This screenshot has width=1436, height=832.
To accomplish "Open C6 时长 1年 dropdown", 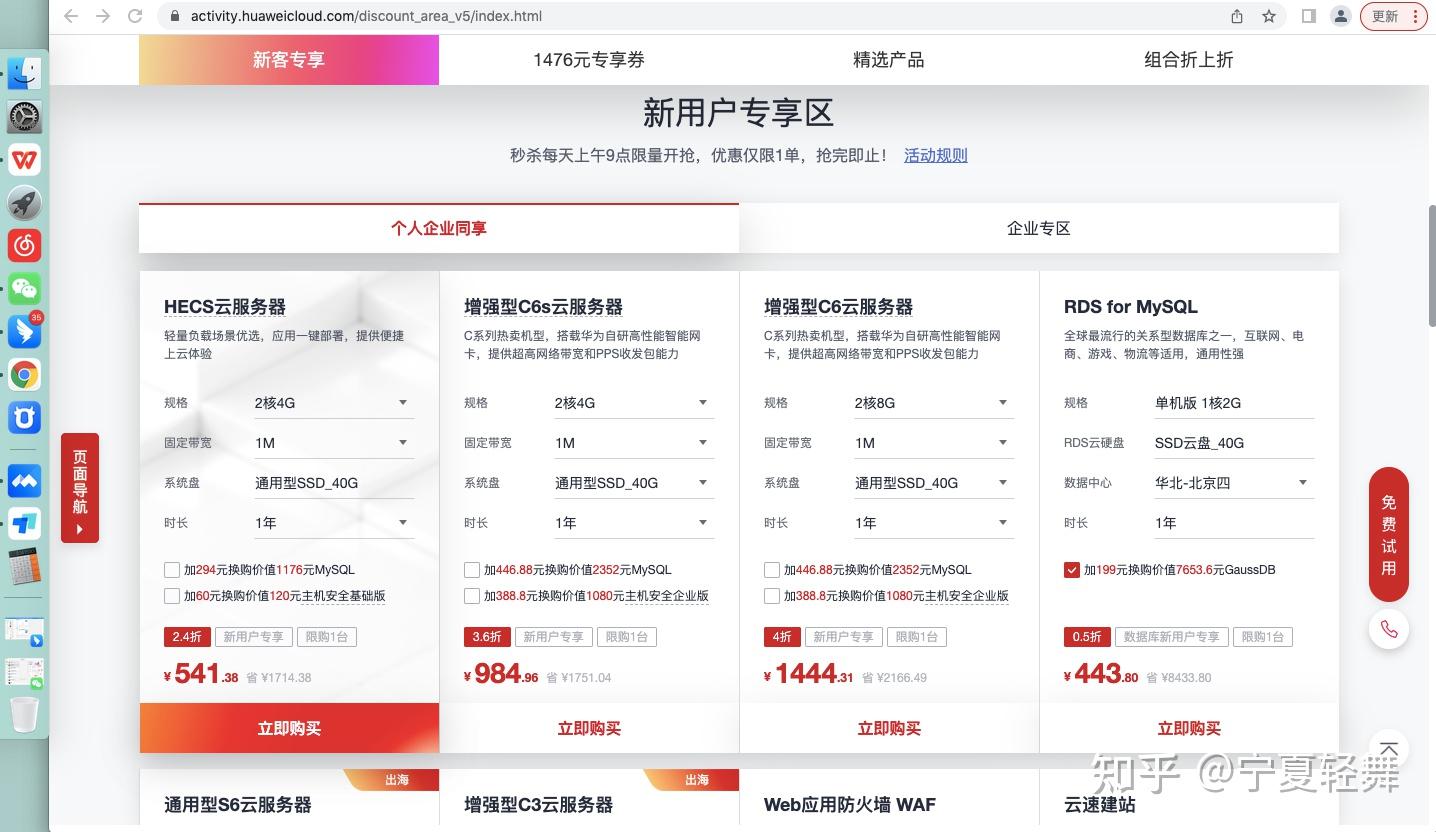I will pyautogui.click(x=932, y=523).
